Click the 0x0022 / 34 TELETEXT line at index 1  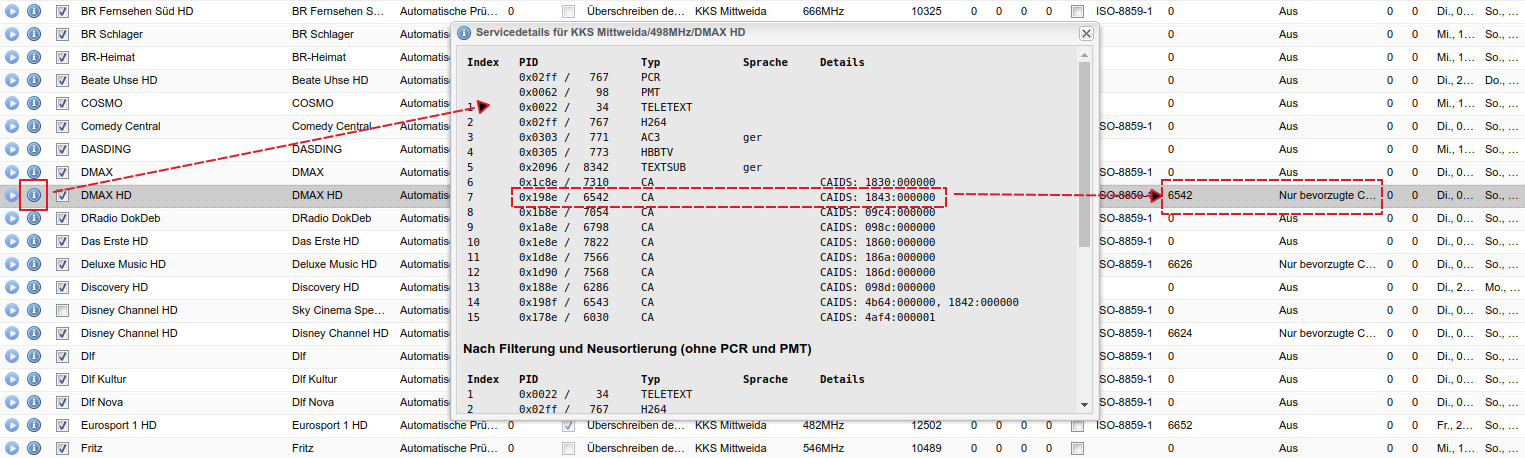tap(580, 107)
